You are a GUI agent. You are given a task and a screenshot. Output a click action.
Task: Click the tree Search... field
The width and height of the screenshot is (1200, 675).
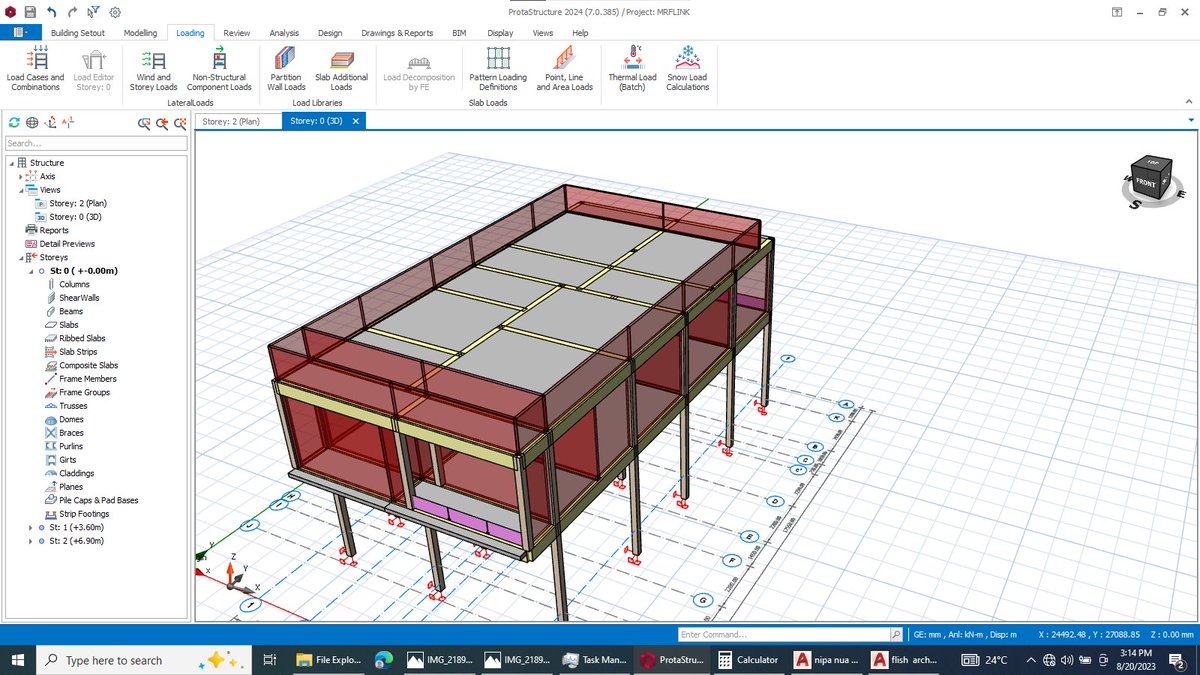click(96, 143)
